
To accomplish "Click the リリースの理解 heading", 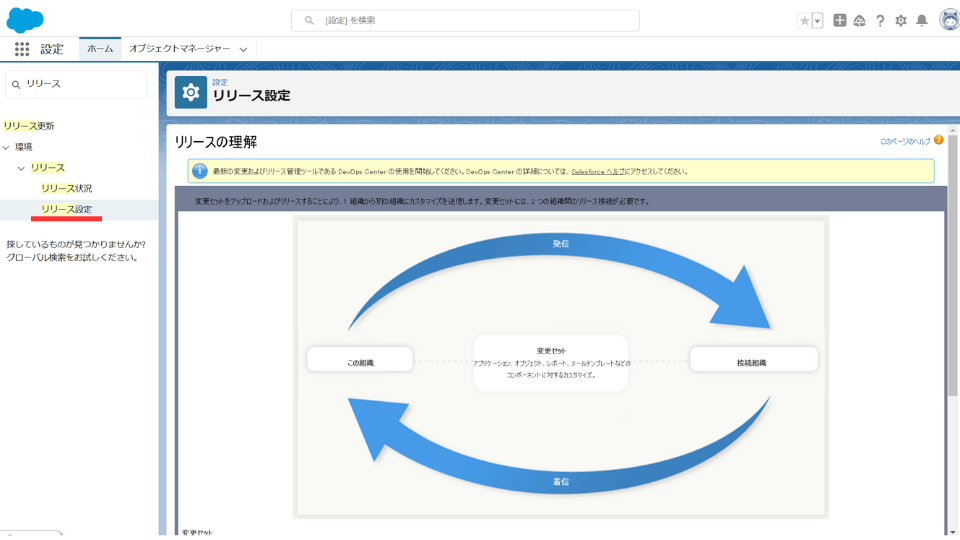I will click(216, 142).
